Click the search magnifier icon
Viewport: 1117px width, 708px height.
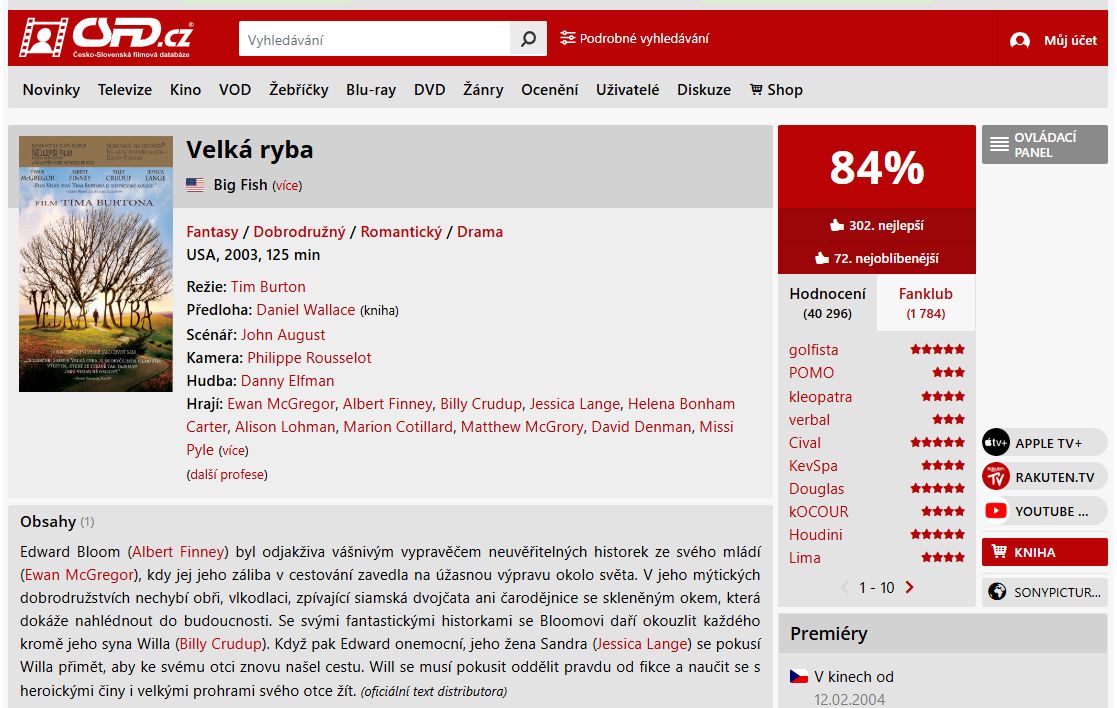[528, 38]
